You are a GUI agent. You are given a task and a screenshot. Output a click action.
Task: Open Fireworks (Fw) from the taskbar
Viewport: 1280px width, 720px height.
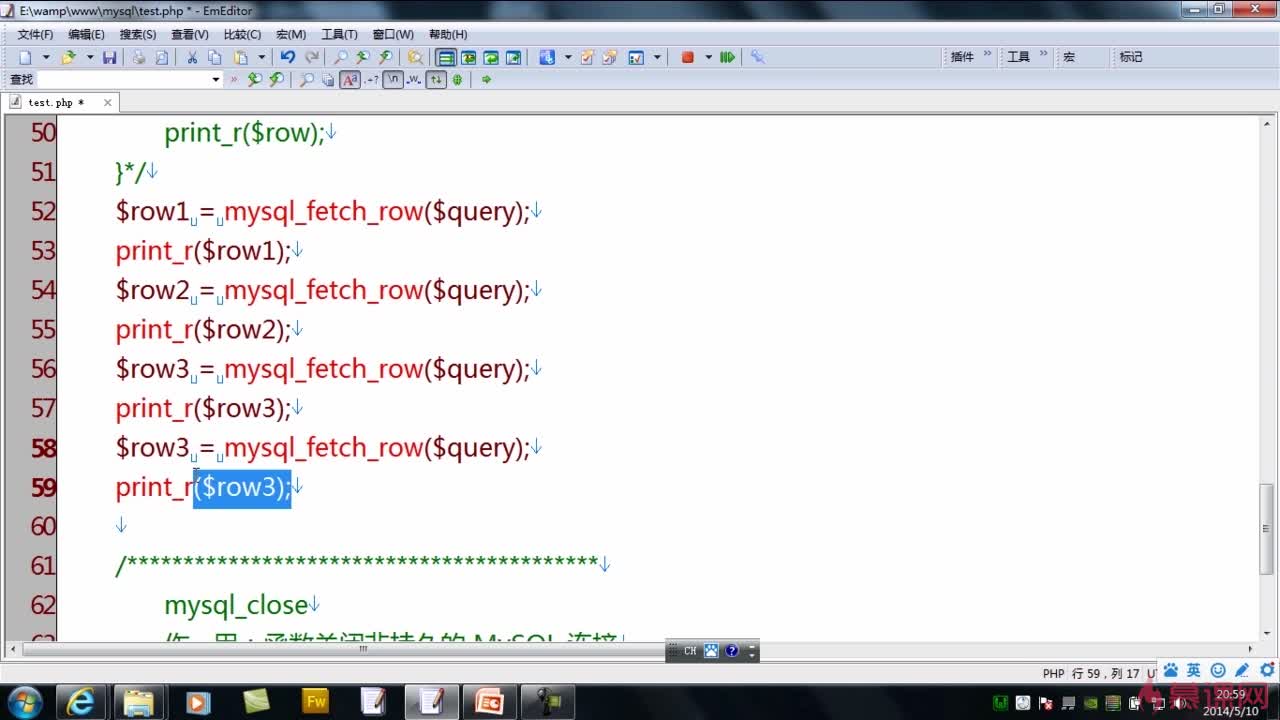pos(316,702)
